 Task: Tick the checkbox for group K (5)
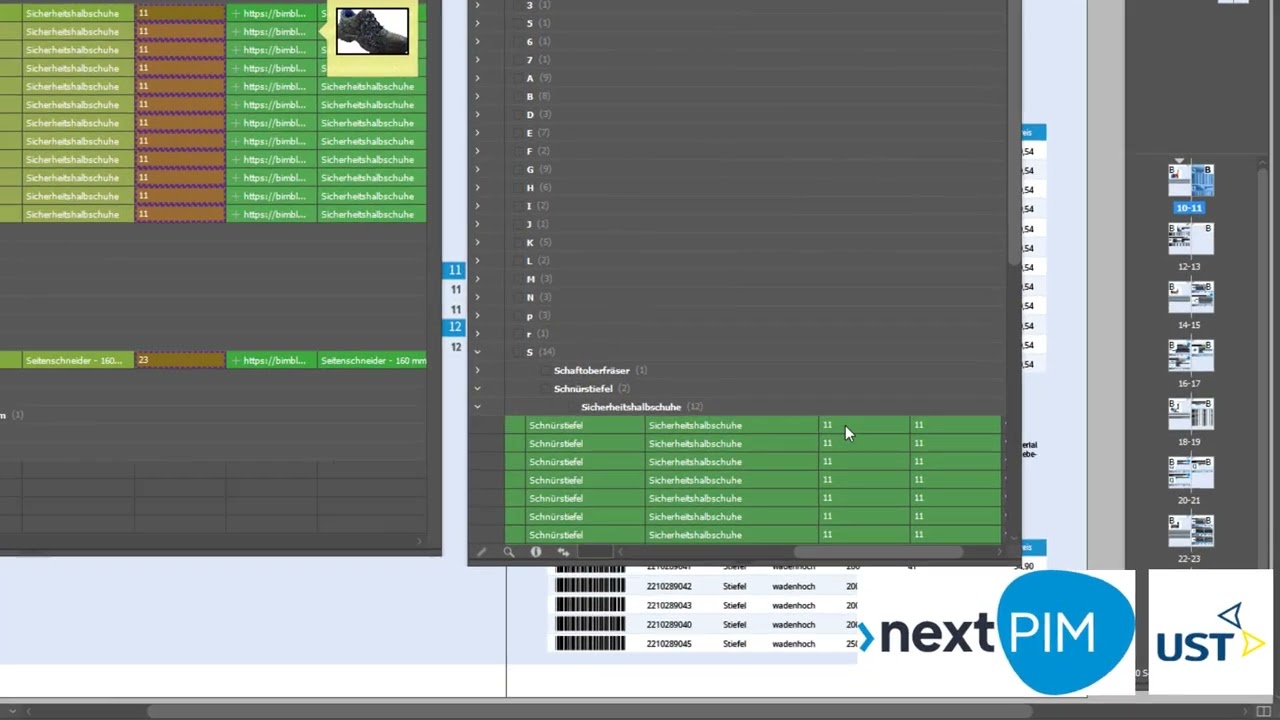[x=516, y=242]
